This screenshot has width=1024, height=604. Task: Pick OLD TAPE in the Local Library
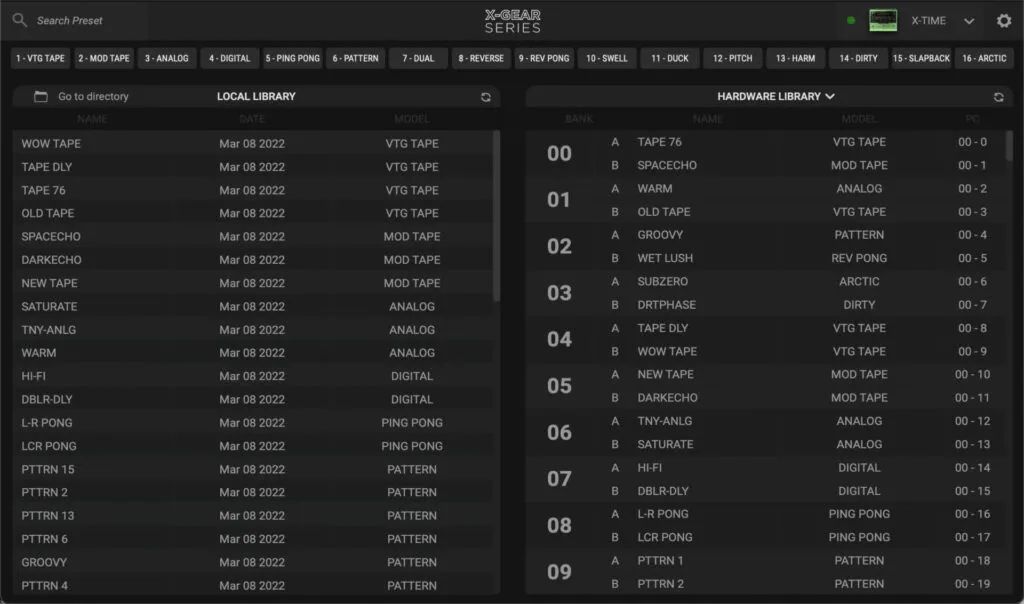(253, 214)
